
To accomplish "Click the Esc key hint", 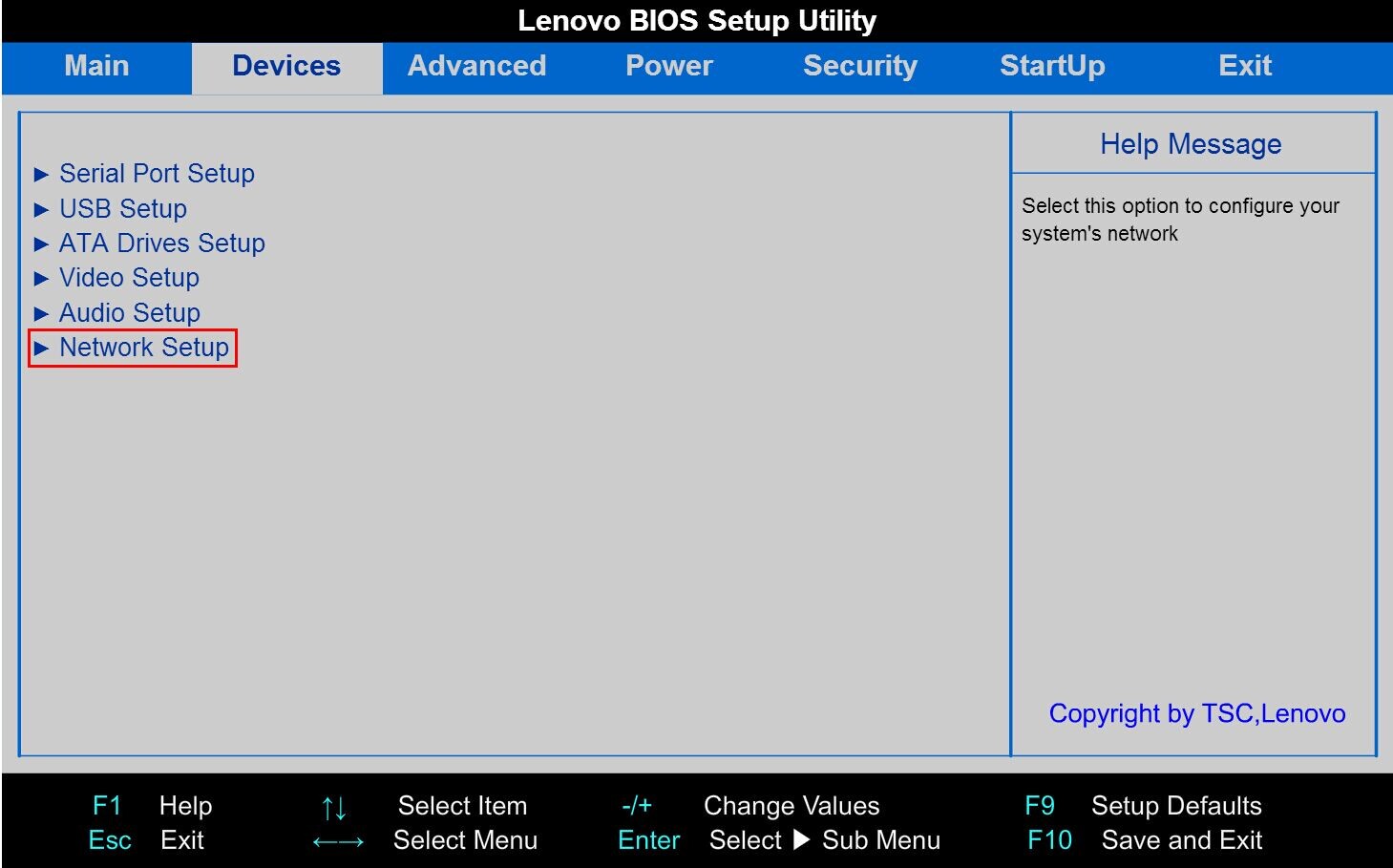I will tap(110, 840).
